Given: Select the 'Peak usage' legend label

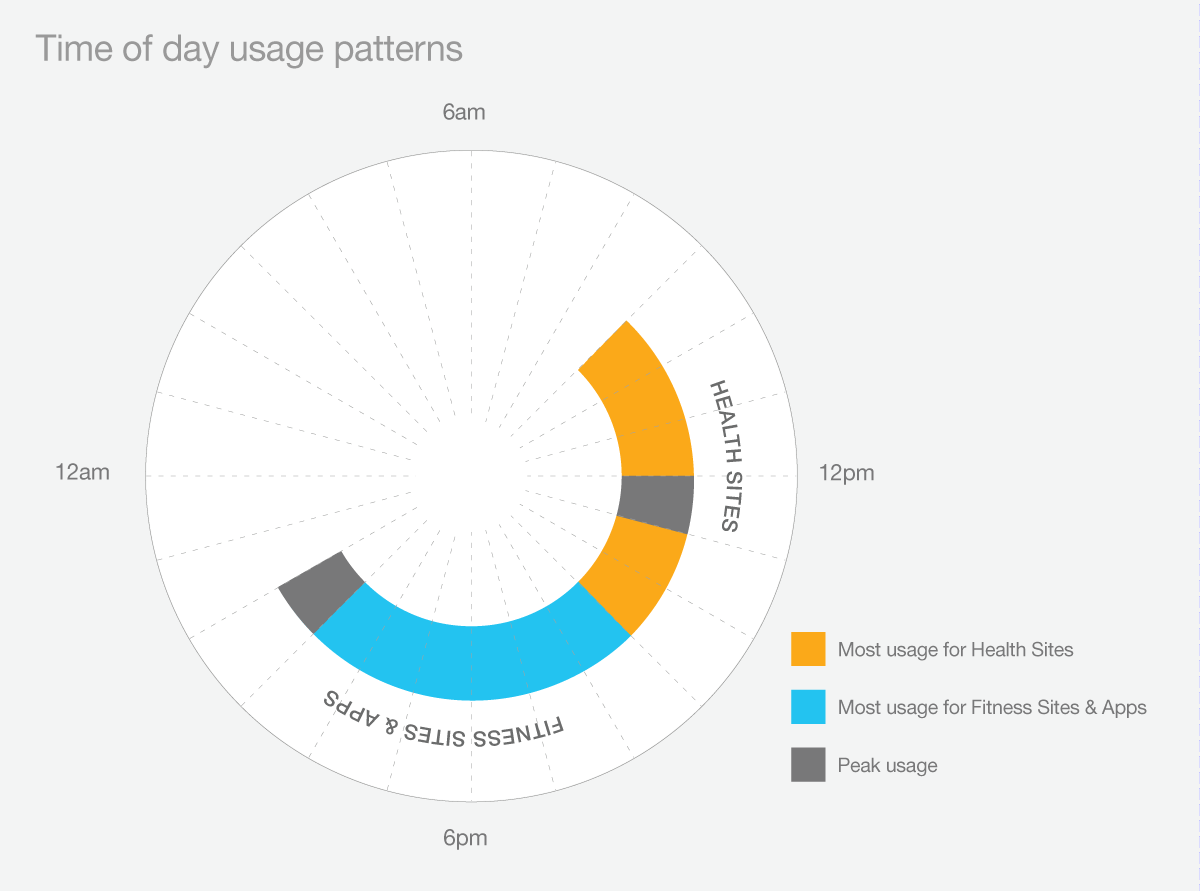Looking at the screenshot, I should click(888, 766).
